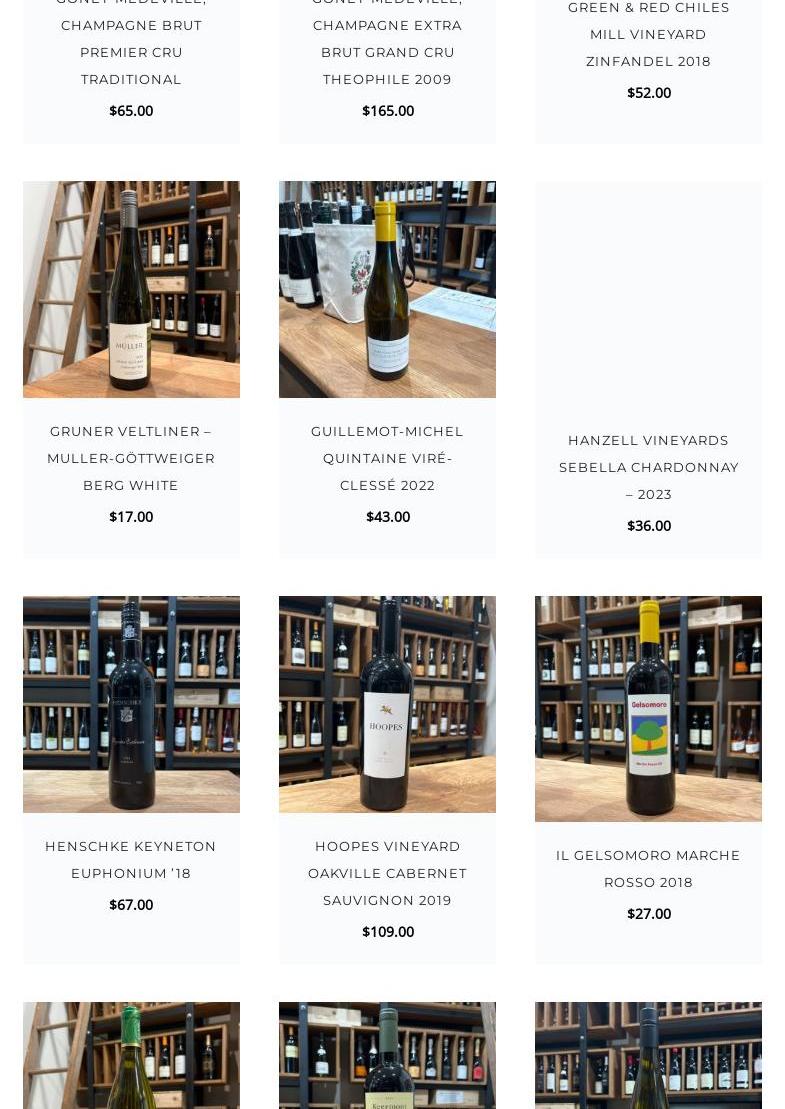Image resolution: width=785 pixels, height=1109 pixels.
Task: Open the Hoopes bottle photo
Action: tap(387, 704)
